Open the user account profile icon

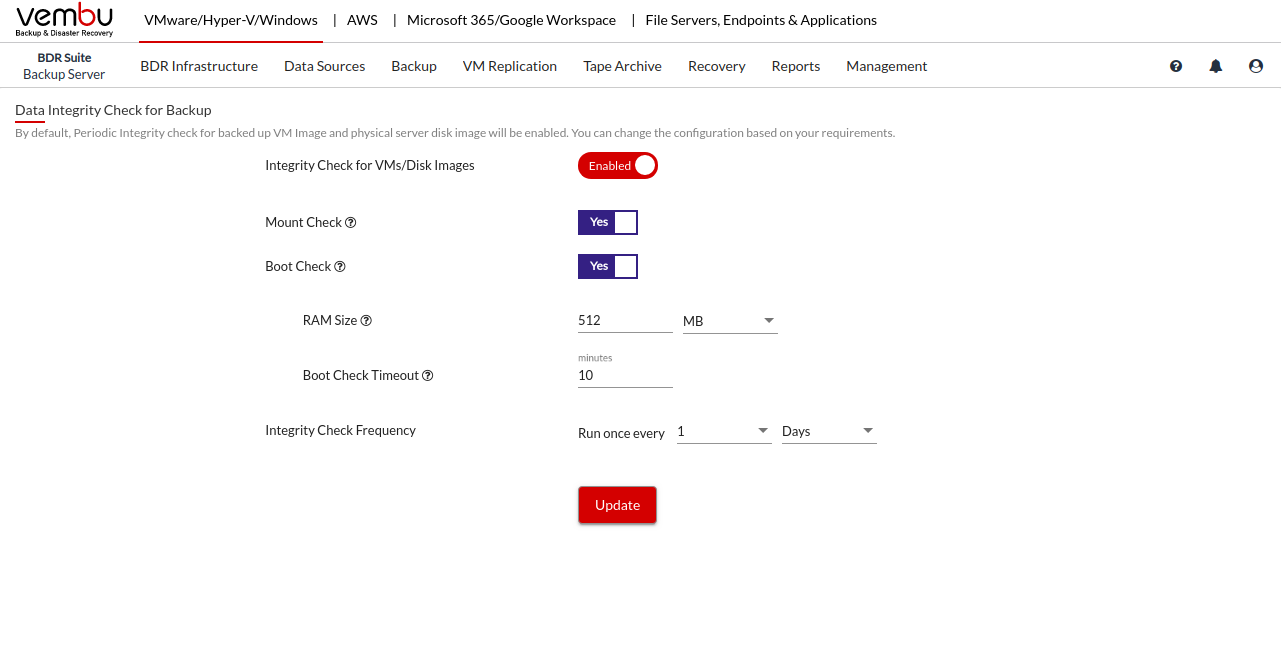point(1256,66)
